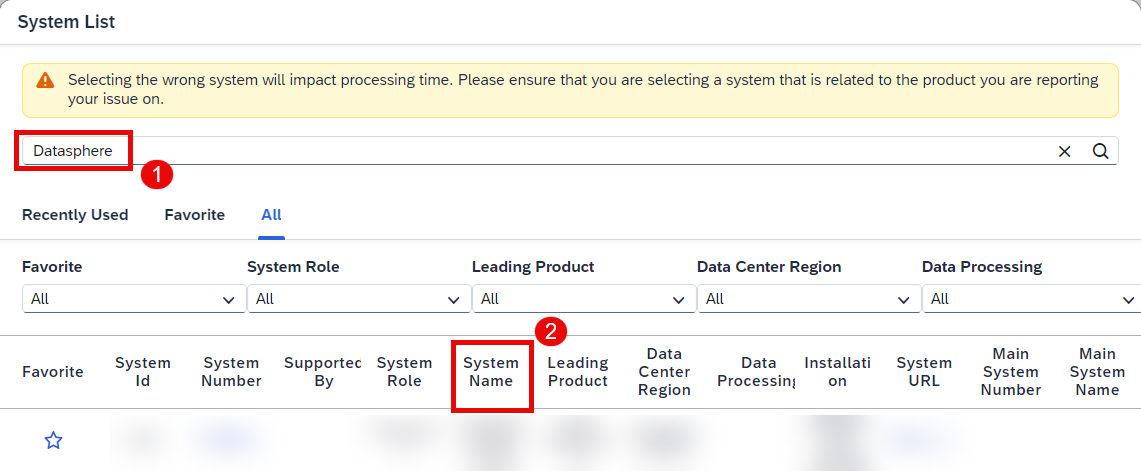Click the magnifier search icon
Viewport: 1141px width, 471px height.
[1101, 151]
